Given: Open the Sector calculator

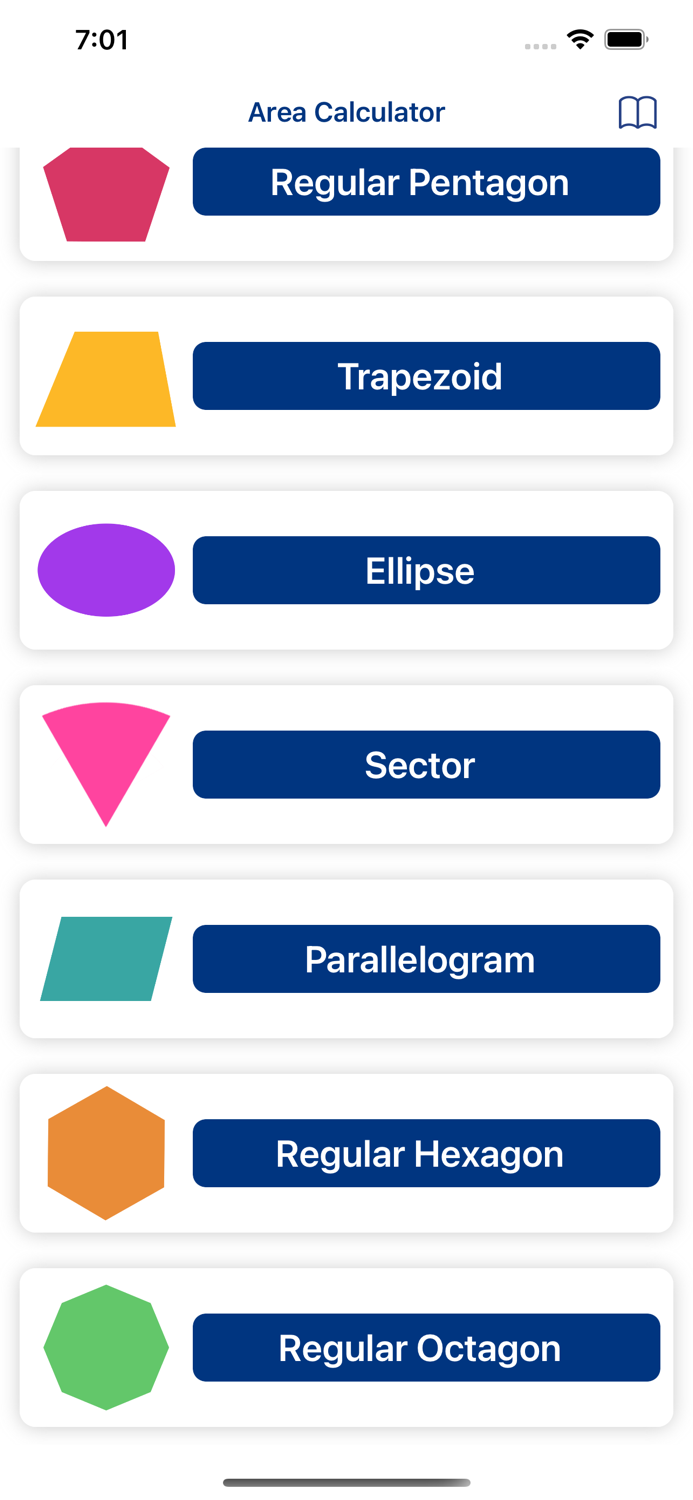Looking at the screenshot, I should (426, 764).
